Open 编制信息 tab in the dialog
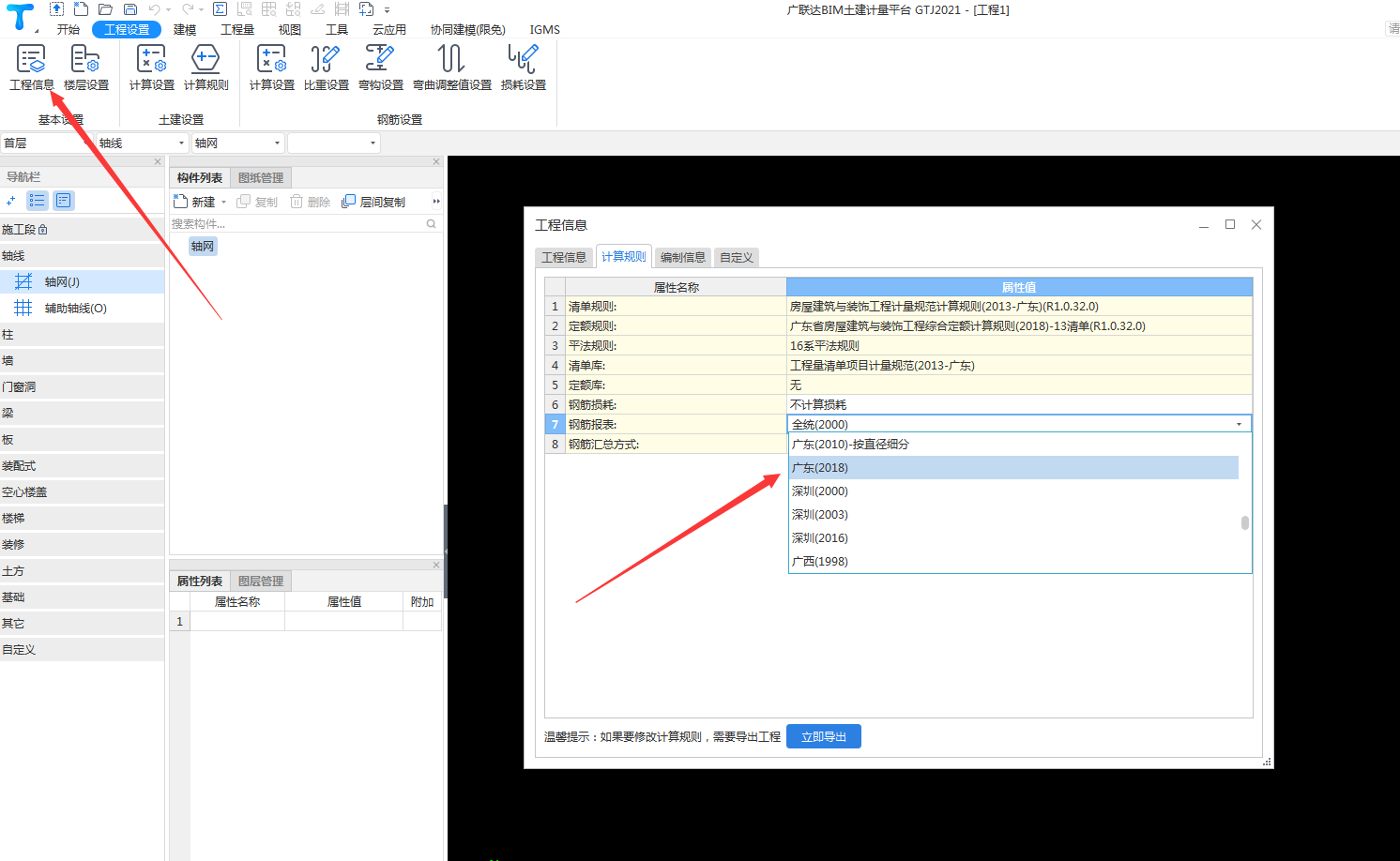Screen dimensions: 1400x861 click(x=683, y=257)
